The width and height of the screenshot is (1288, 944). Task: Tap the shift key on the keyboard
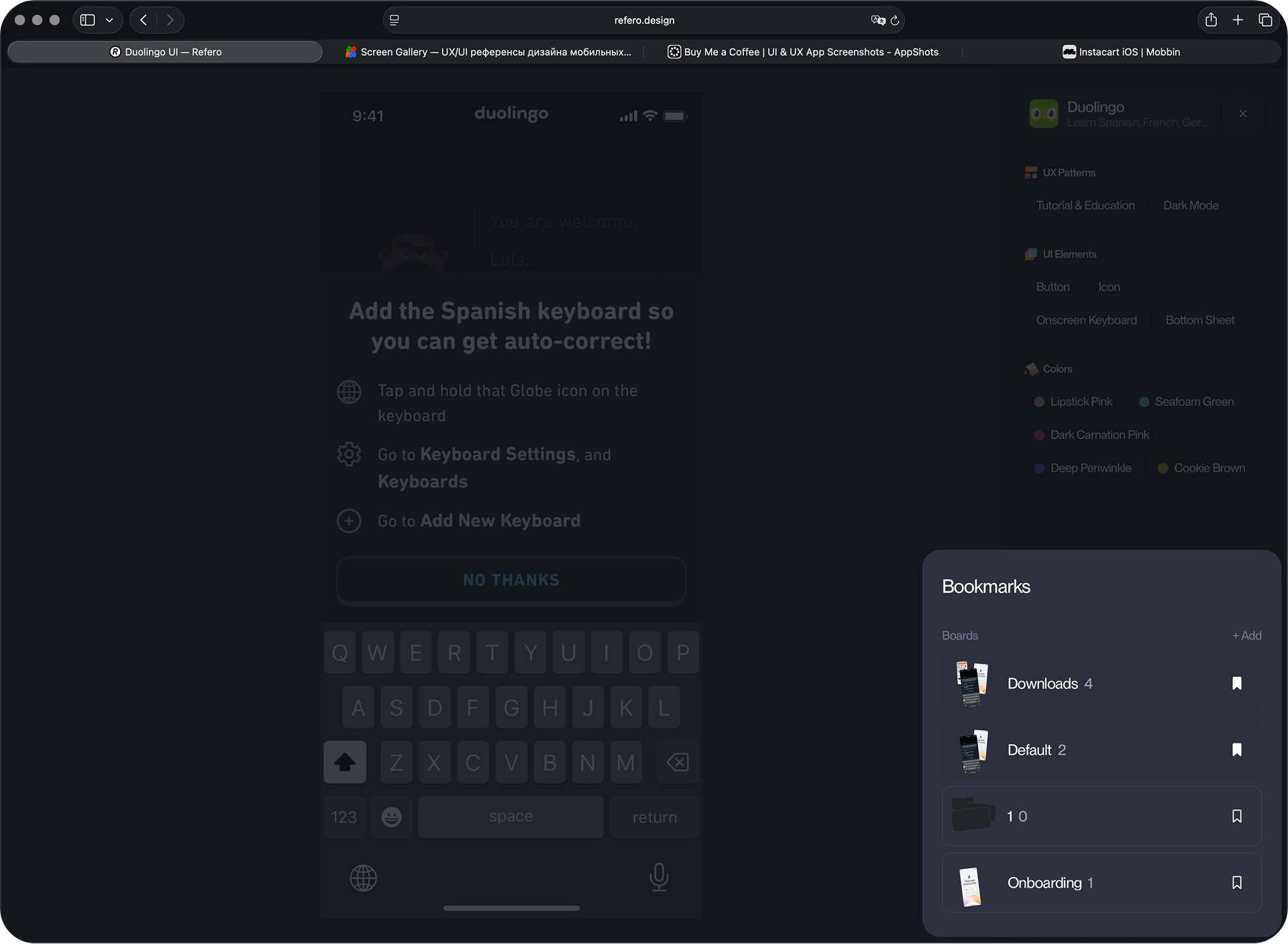click(345, 762)
